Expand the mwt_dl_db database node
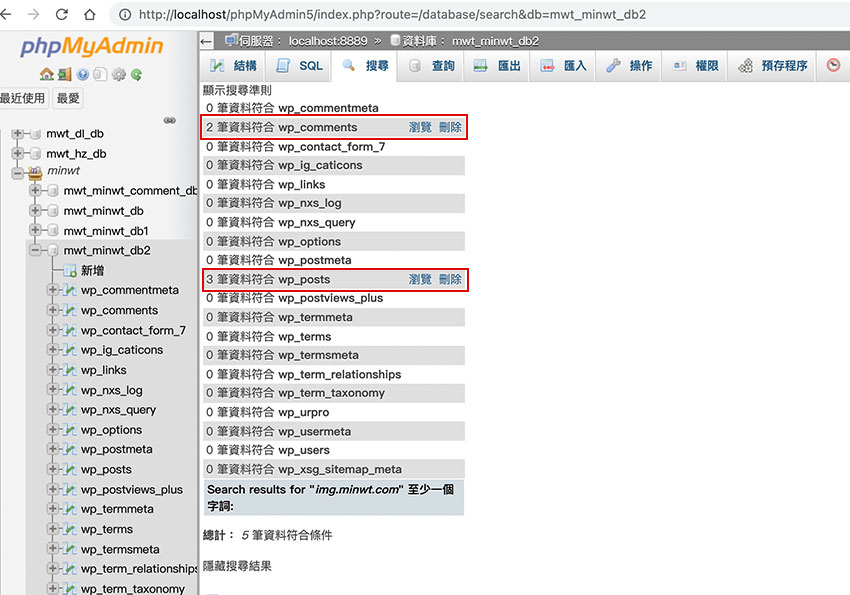The image size is (850, 595). point(17,133)
